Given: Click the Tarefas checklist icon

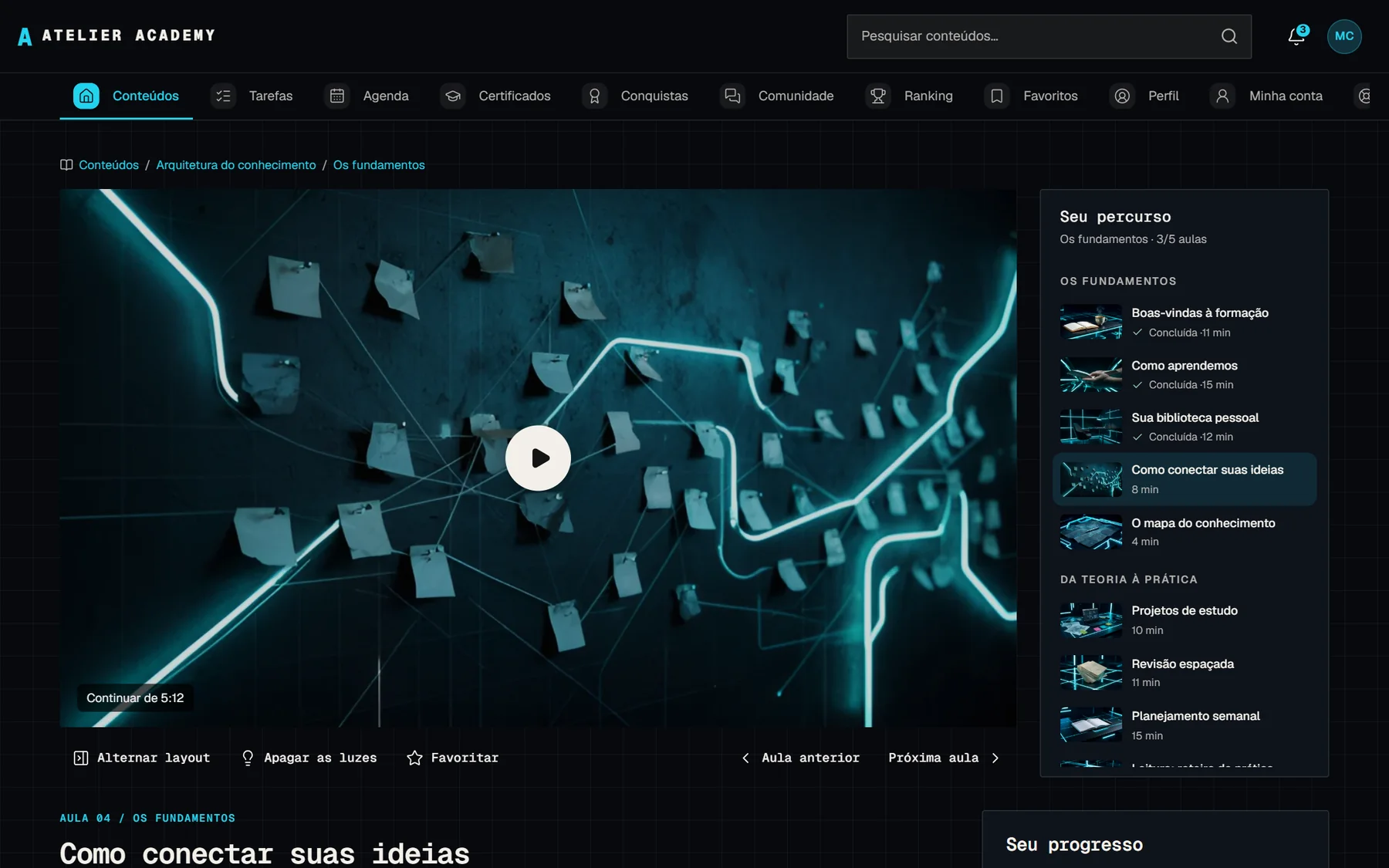Looking at the screenshot, I should 223,96.
